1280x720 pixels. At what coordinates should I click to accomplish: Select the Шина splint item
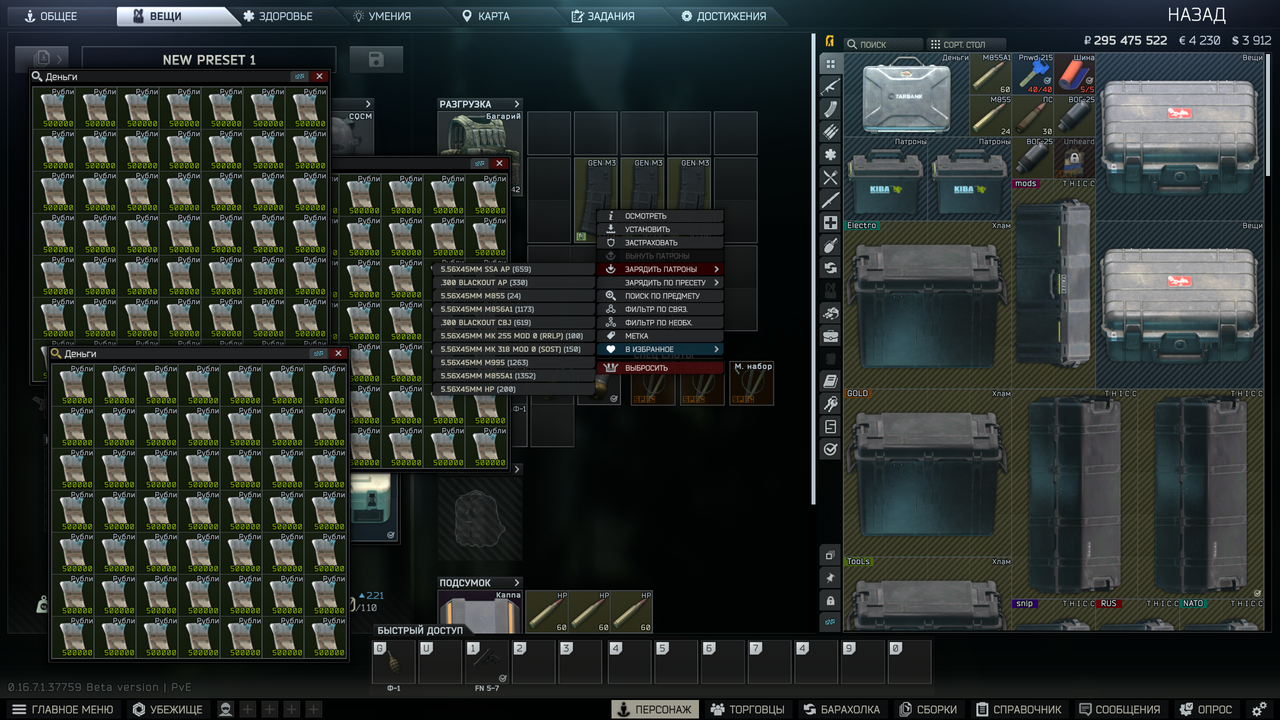[x=1076, y=76]
